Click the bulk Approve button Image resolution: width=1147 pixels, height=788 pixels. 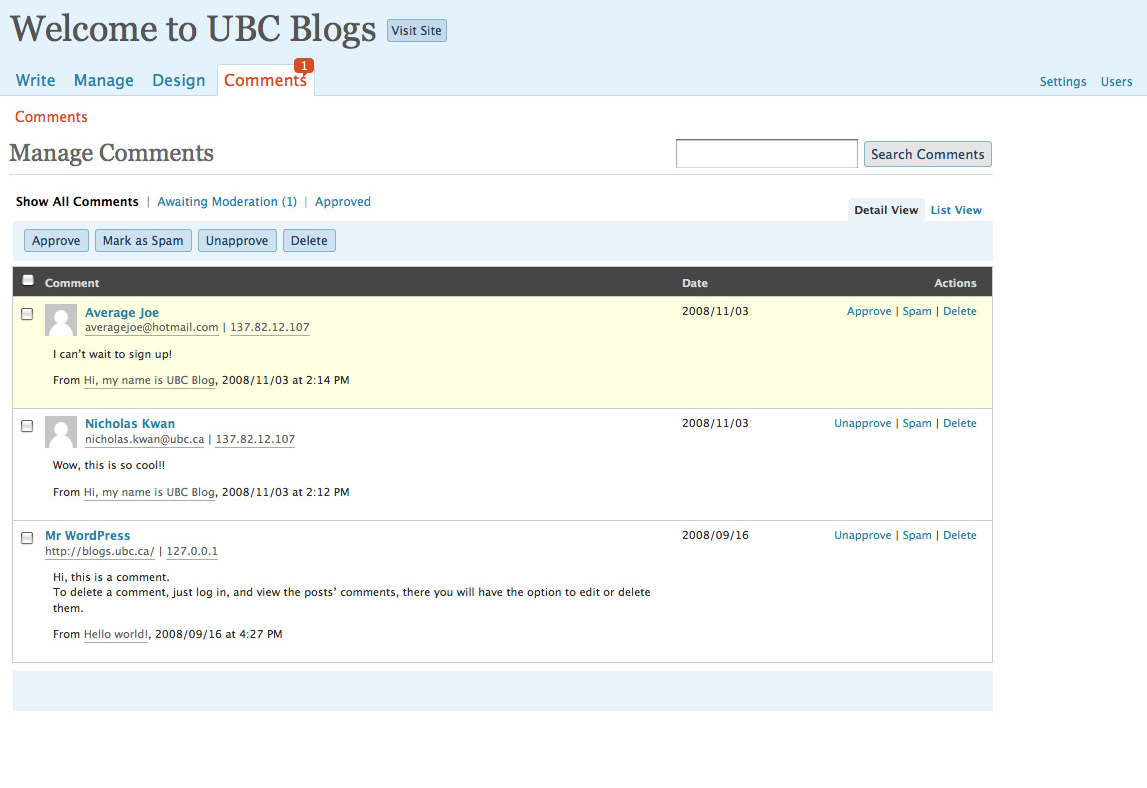point(56,241)
